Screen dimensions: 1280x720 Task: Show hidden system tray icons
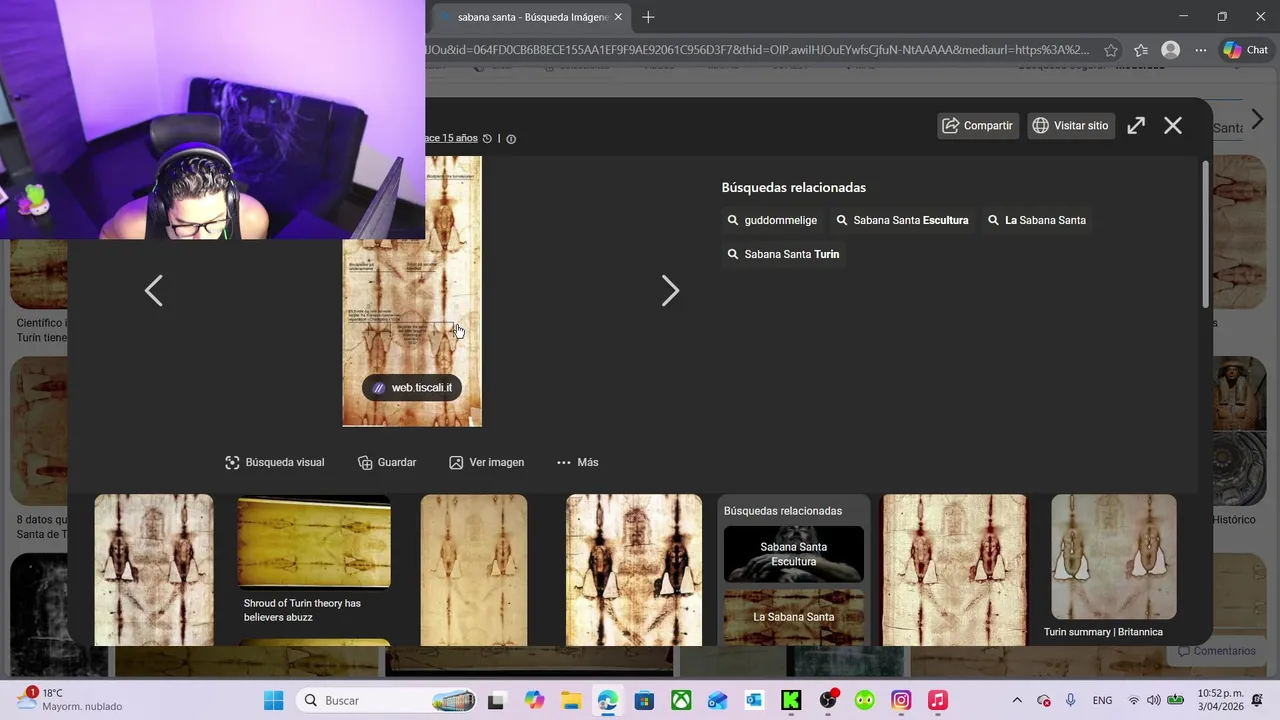[x=1017, y=700]
